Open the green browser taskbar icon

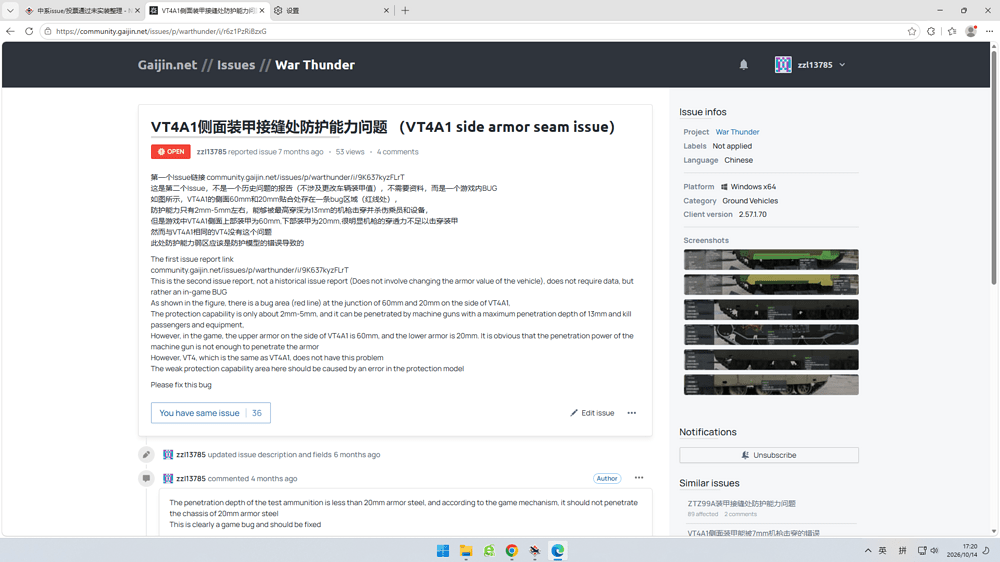489,551
